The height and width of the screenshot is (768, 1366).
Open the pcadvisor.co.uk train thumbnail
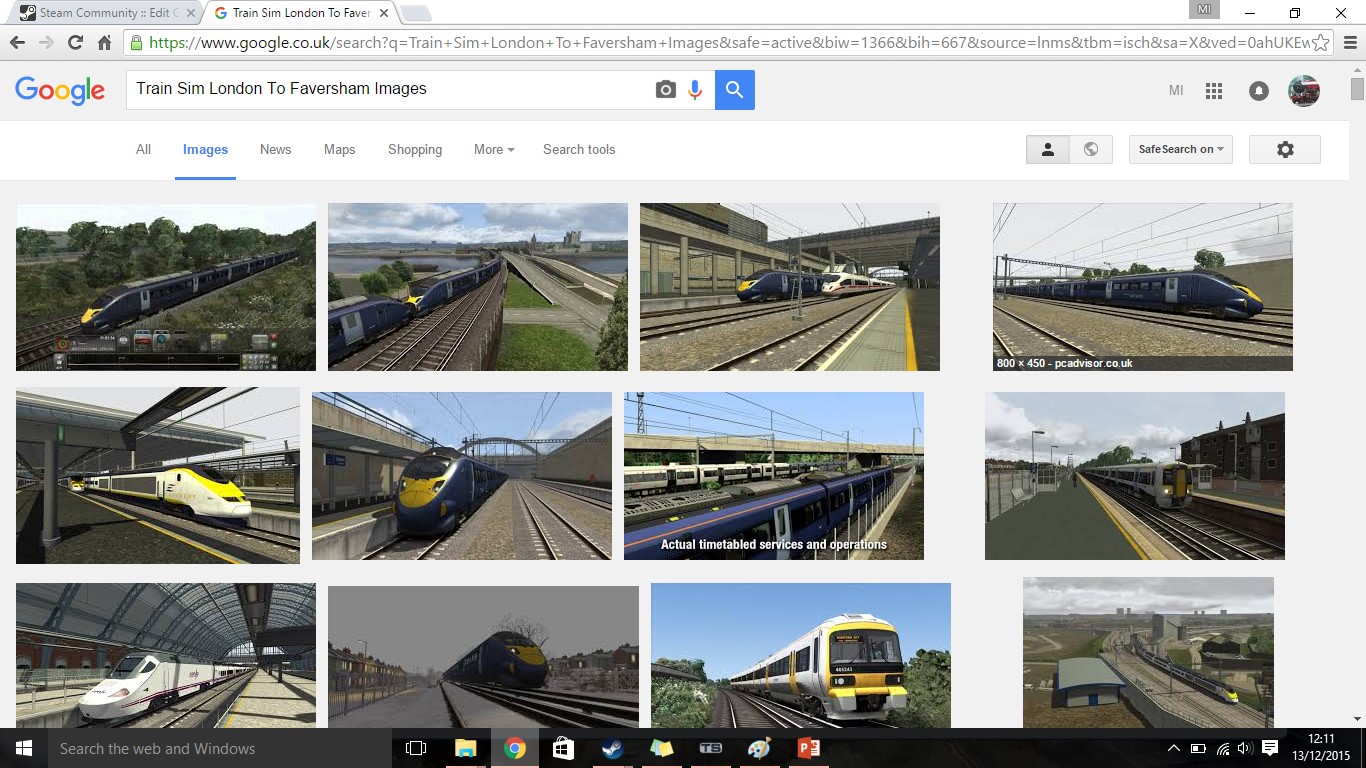[1142, 286]
